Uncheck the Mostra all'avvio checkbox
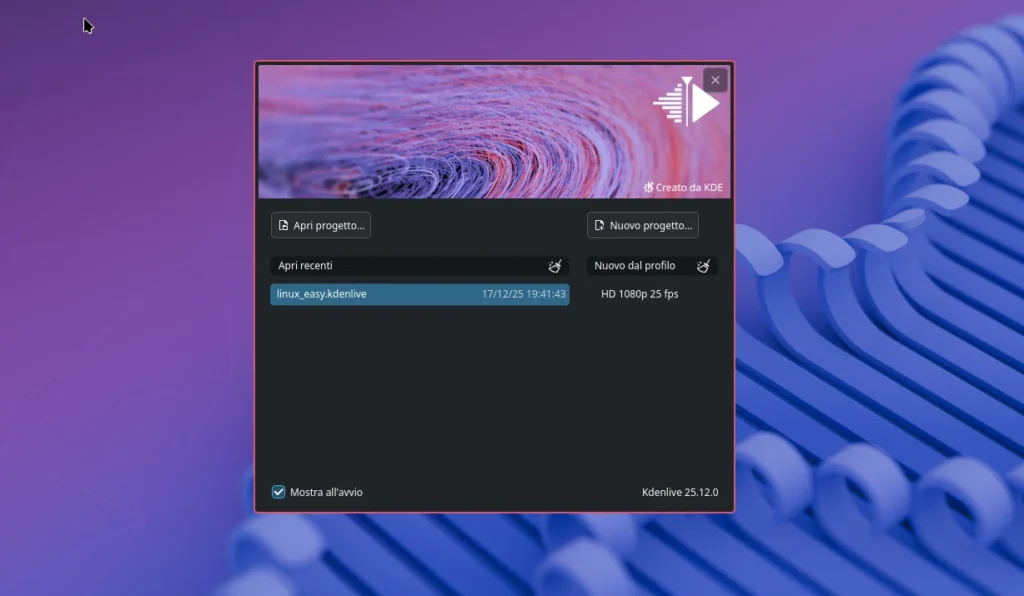Image resolution: width=1024 pixels, height=596 pixels. (x=279, y=492)
